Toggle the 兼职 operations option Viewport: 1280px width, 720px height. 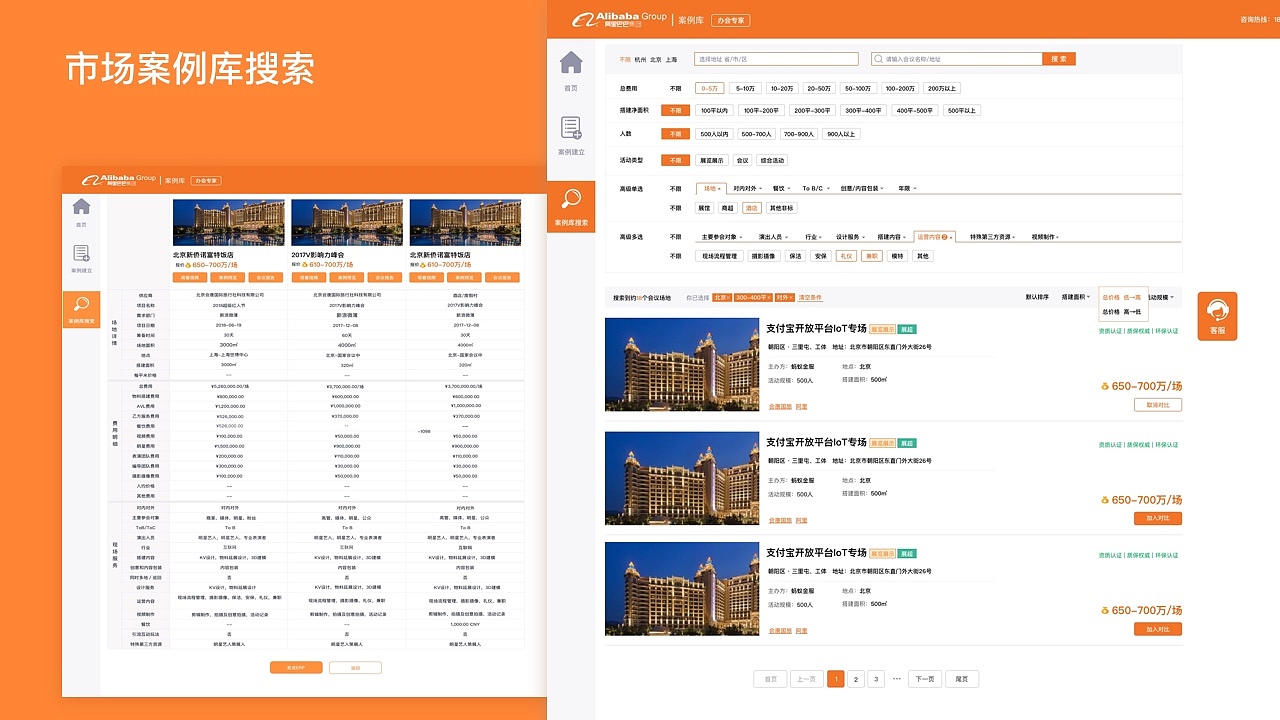(x=872, y=256)
